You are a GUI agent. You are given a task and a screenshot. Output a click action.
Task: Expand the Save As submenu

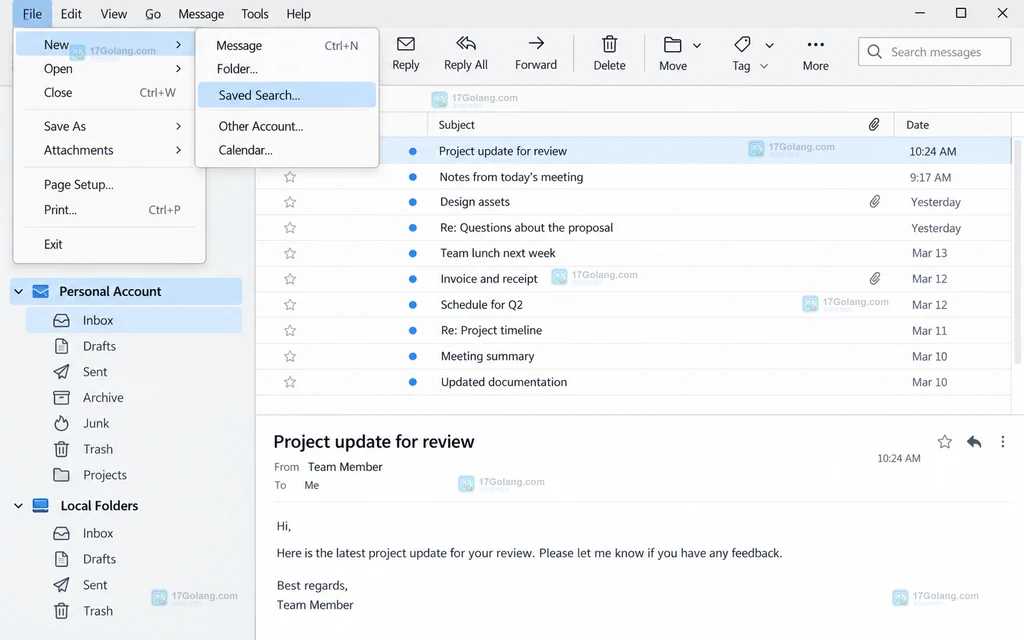(x=110, y=126)
